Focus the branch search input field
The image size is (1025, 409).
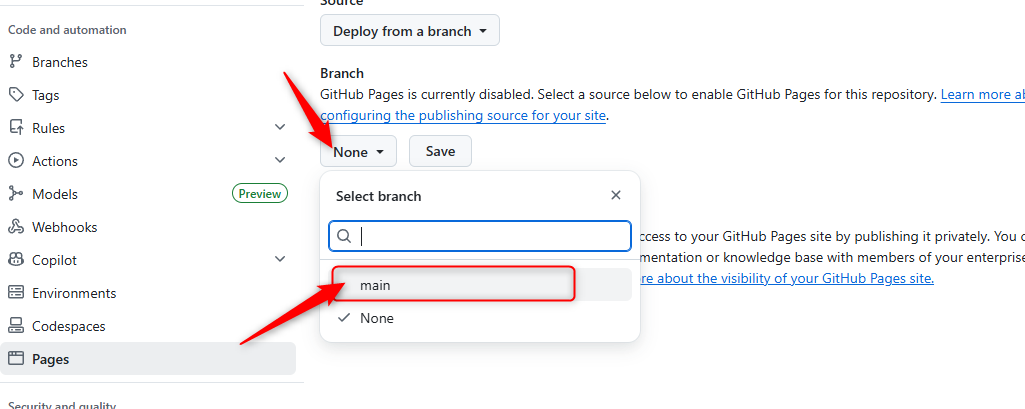tap(490, 236)
